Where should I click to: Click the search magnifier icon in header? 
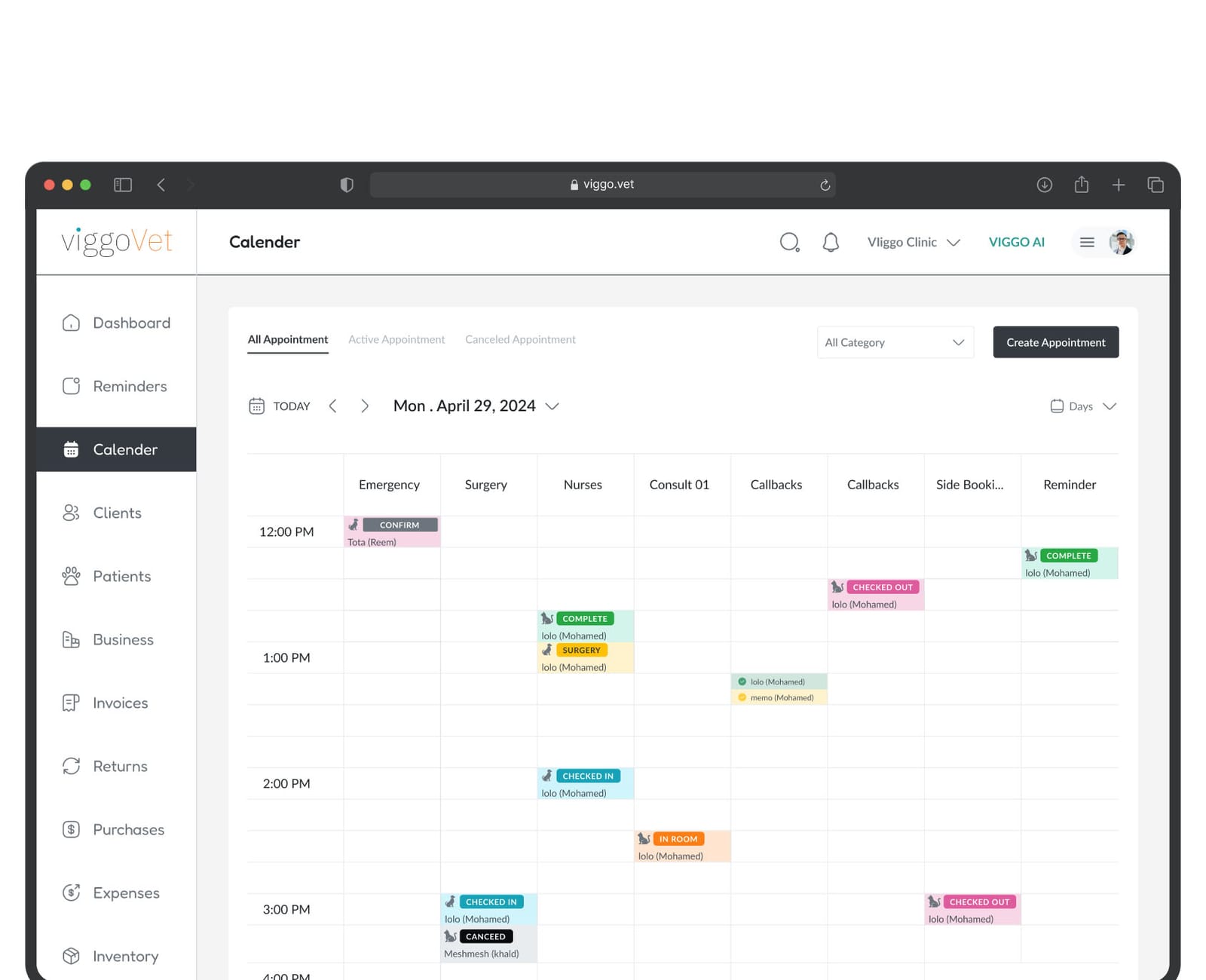click(789, 242)
